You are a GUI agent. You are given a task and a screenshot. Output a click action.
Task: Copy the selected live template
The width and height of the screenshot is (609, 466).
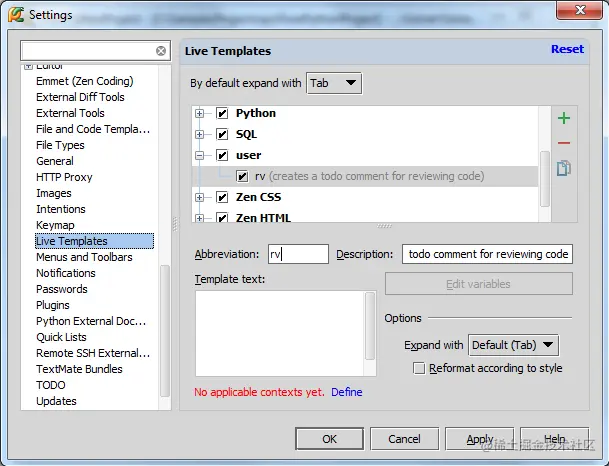pyautogui.click(x=564, y=168)
